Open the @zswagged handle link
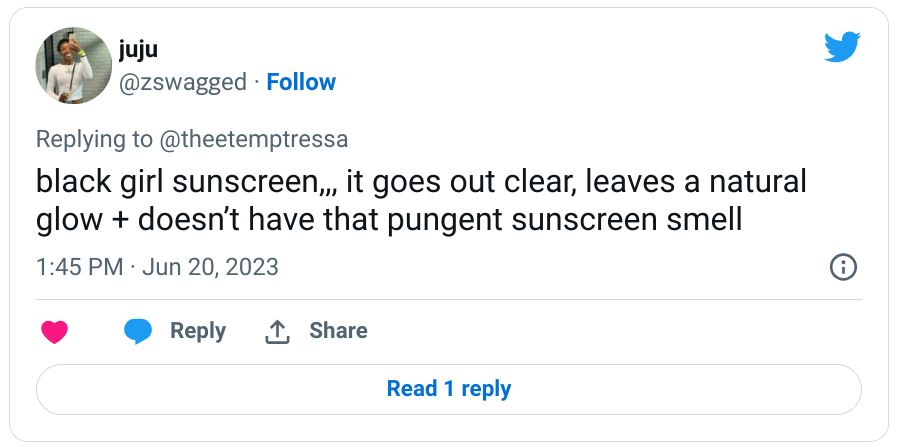Screen dimensions: 902x447 tap(183, 82)
